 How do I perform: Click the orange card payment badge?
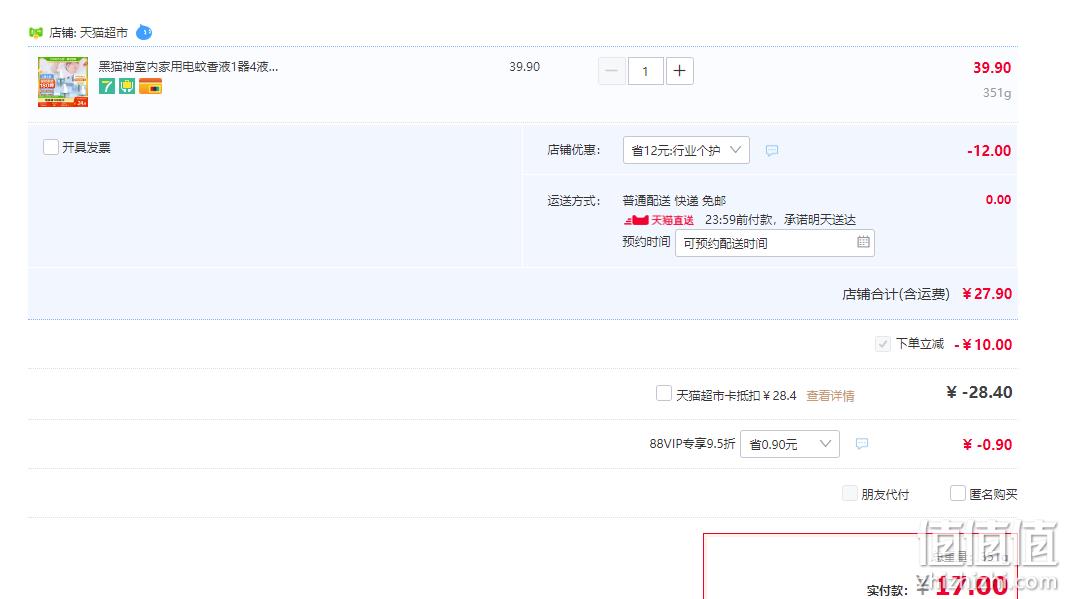(x=150, y=86)
